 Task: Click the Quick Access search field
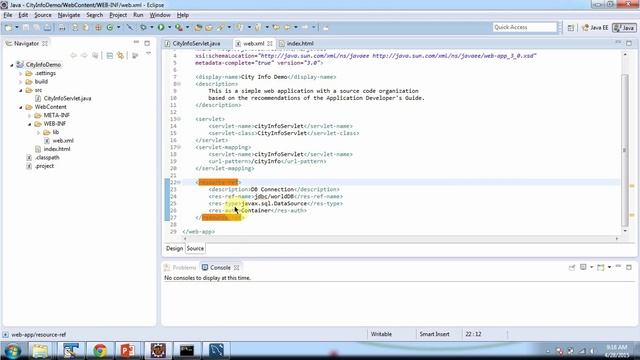pyautogui.click(x=524, y=27)
